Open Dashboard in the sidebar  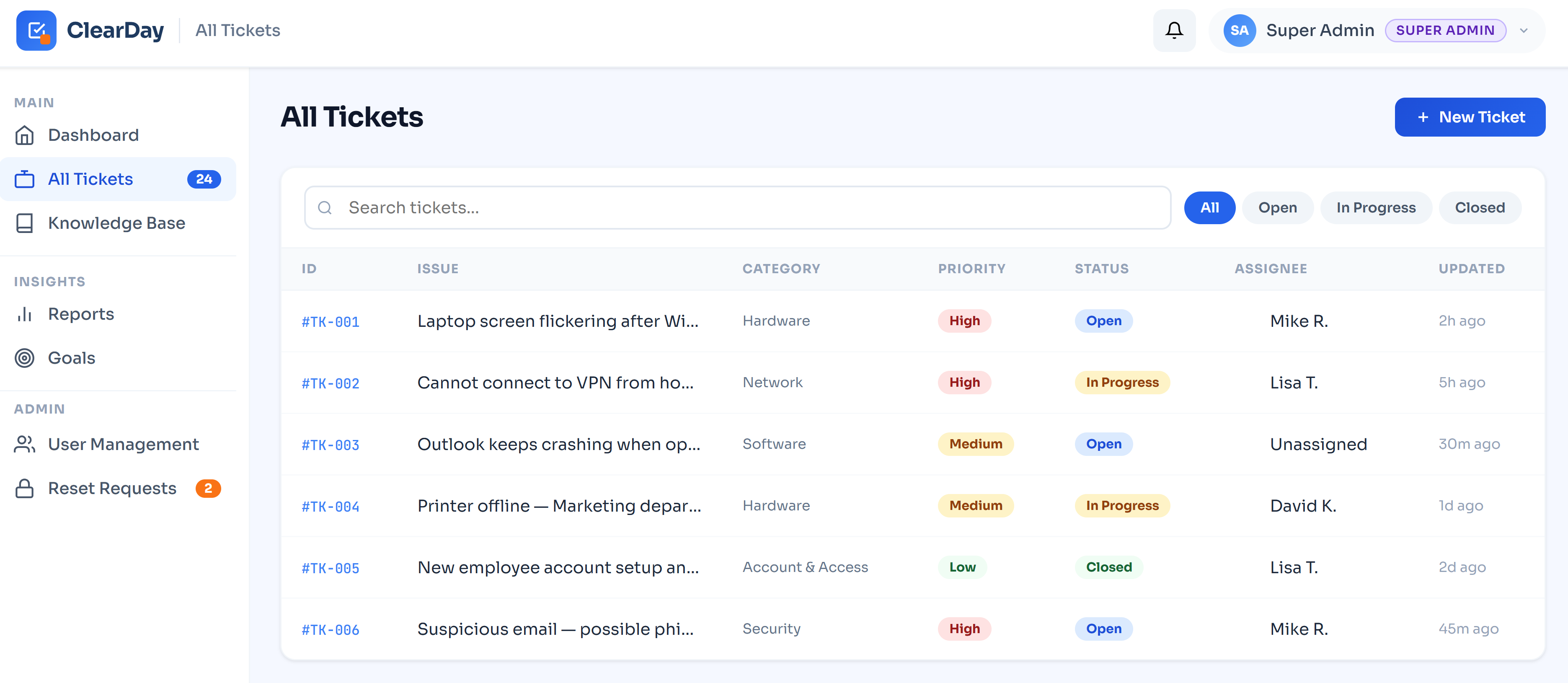(118, 135)
